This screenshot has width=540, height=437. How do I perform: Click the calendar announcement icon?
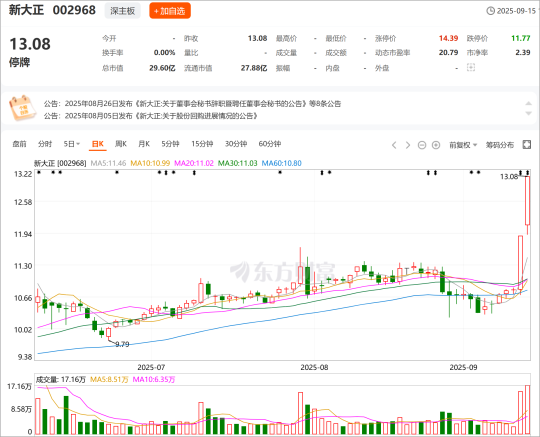23,108
